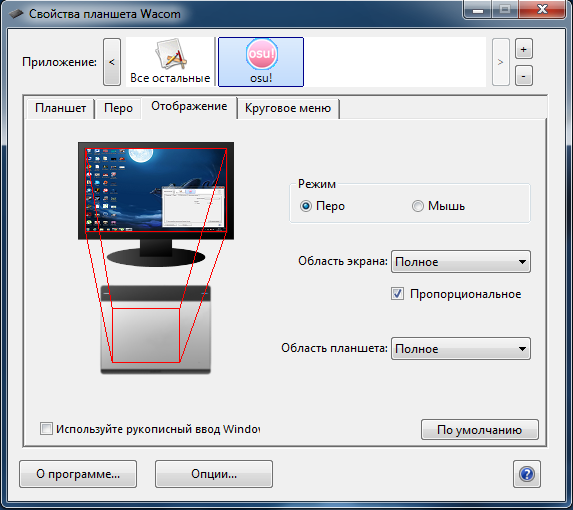
Task: Click the blue help question mark icon
Action: coord(527,474)
